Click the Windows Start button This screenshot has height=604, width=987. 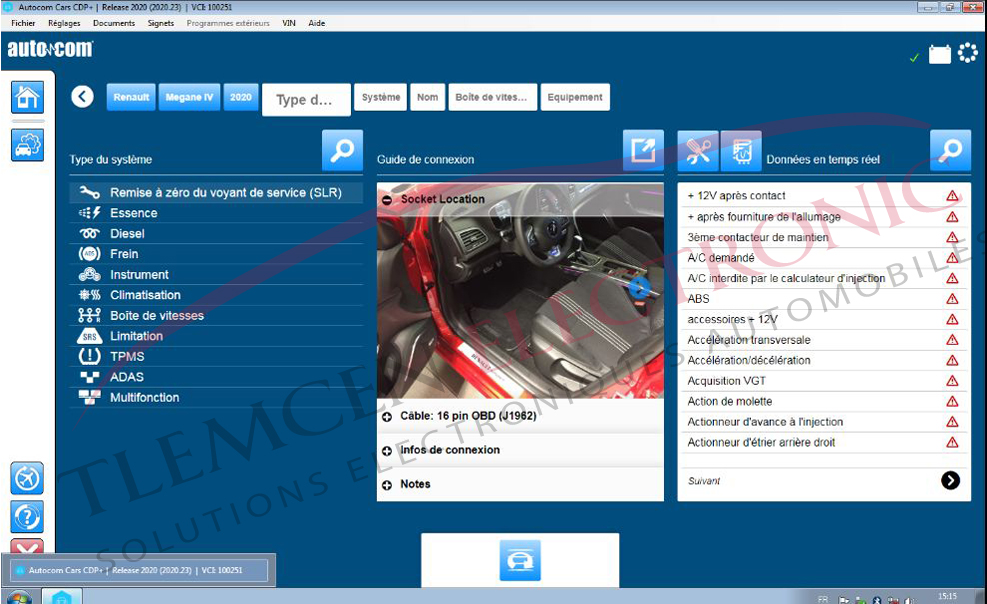coord(19,596)
